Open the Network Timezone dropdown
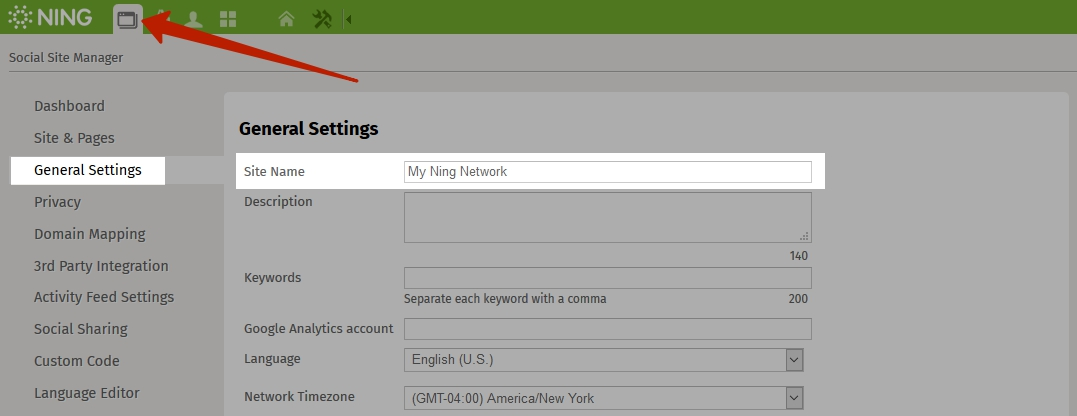The height and width of the screenshot is (416, 1077). (603, 398)
